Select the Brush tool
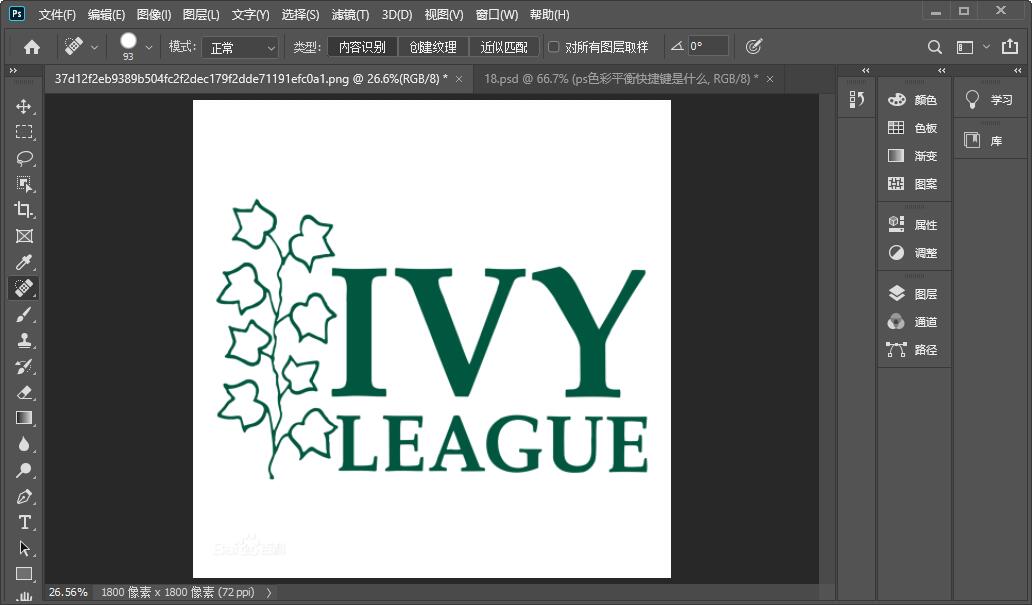This screenshot has height=605, width=1032. (24, 315)
